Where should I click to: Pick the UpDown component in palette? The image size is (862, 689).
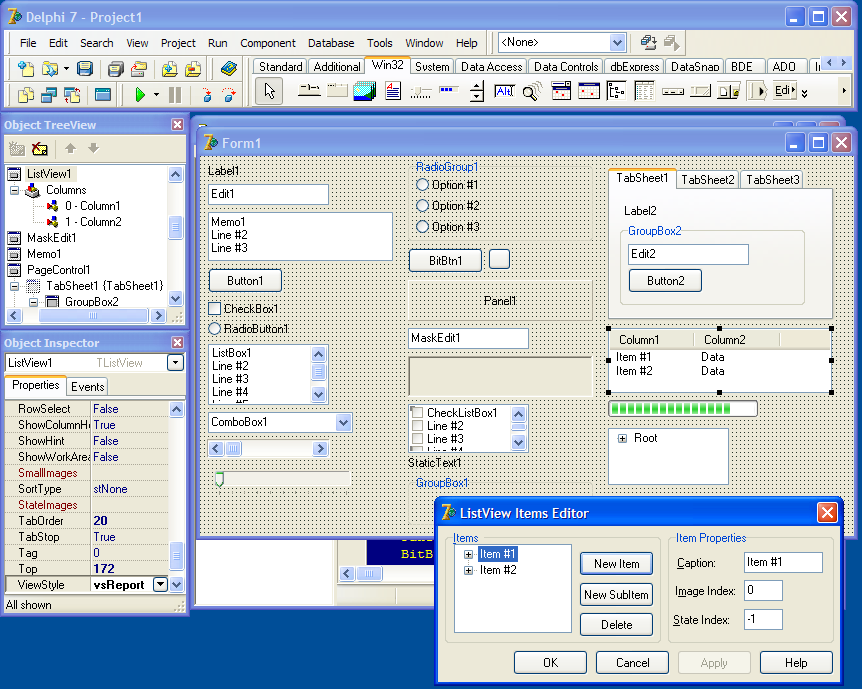point(477,91)
